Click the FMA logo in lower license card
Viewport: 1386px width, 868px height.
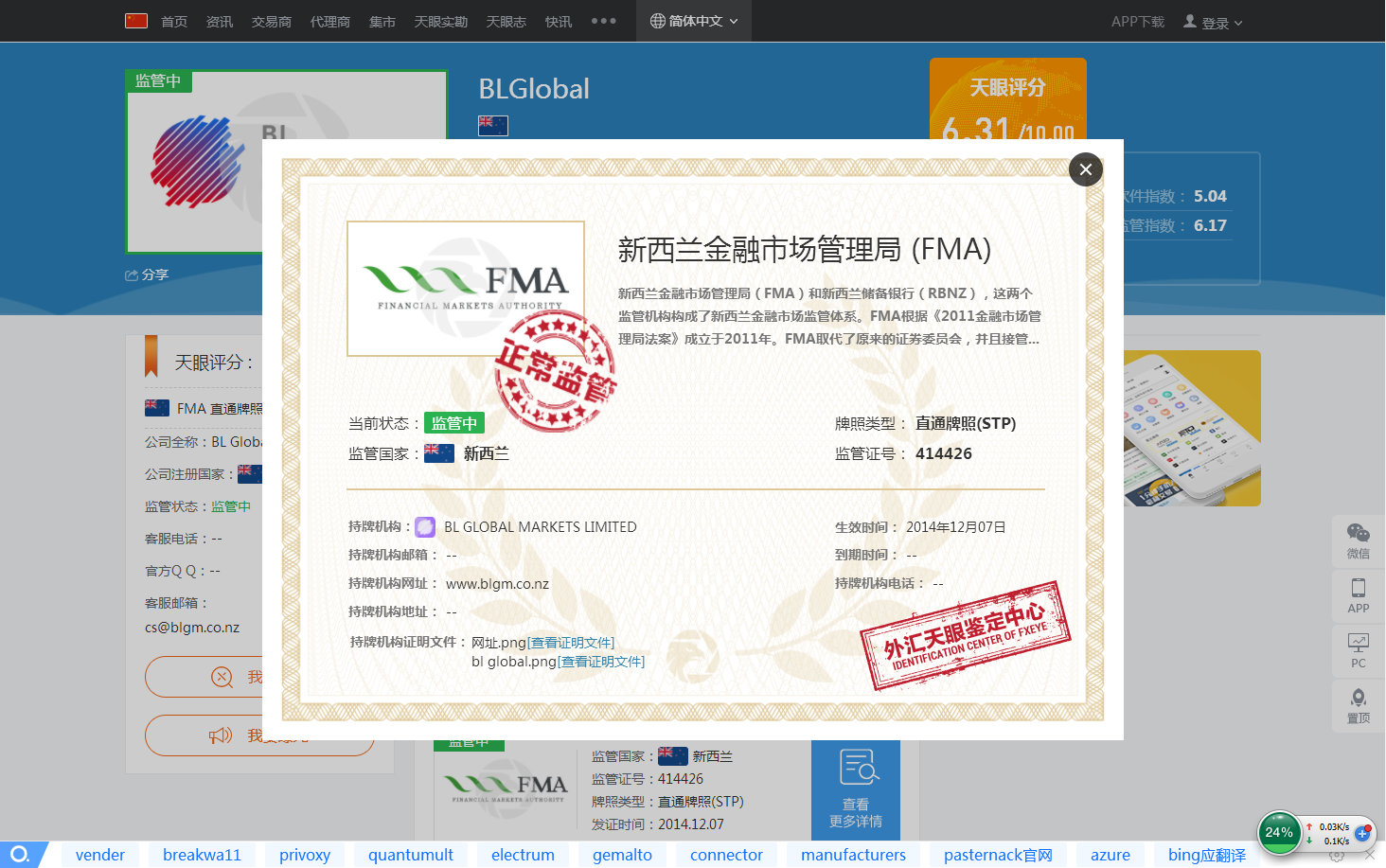click(506, 788)
